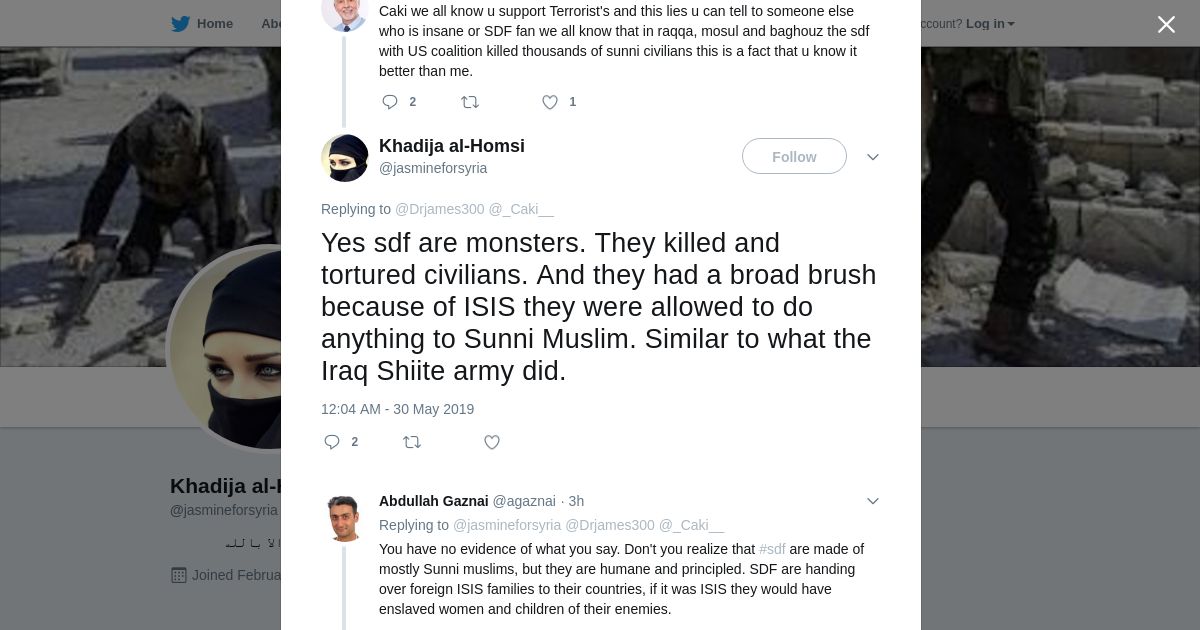Viewport: 1200px width, 630px height.
Task: Open the #sdf hashtag link
Action: click(772, 549)
